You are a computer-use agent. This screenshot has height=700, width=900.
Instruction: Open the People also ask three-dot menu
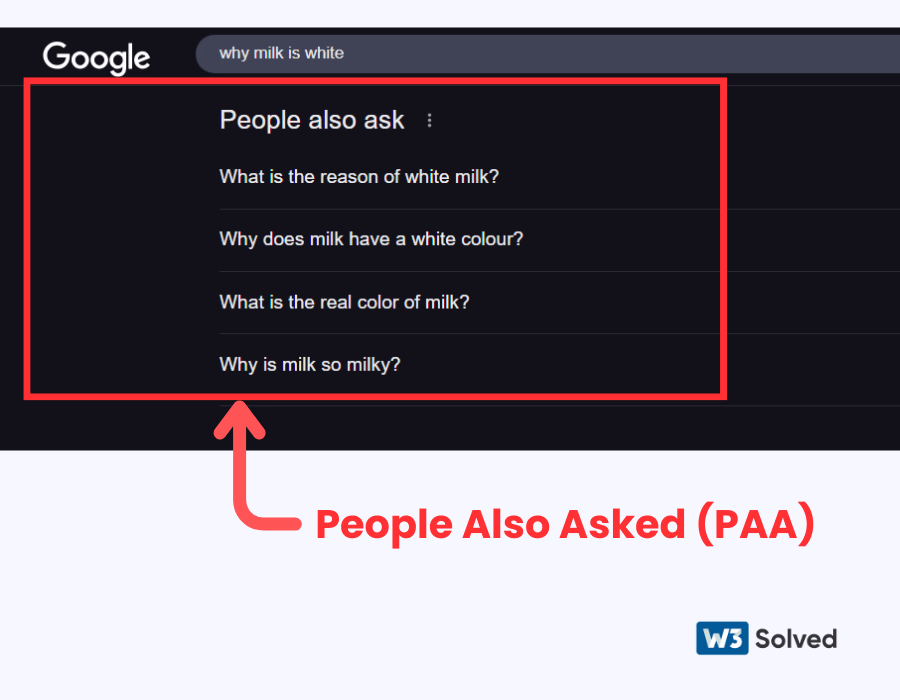coord(429,120)
